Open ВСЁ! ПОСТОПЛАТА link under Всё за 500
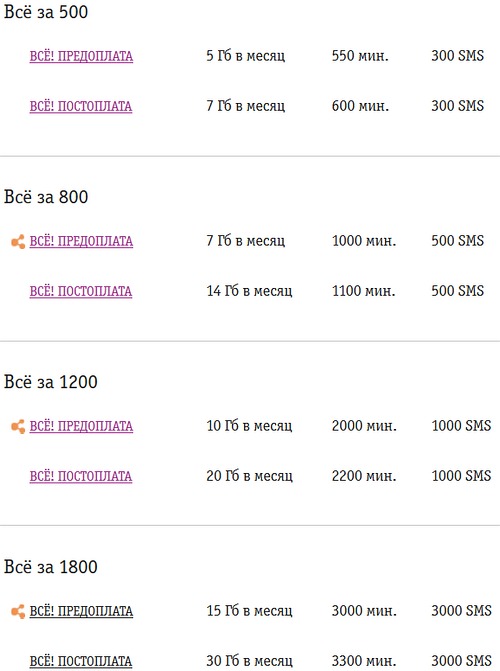 81,106
